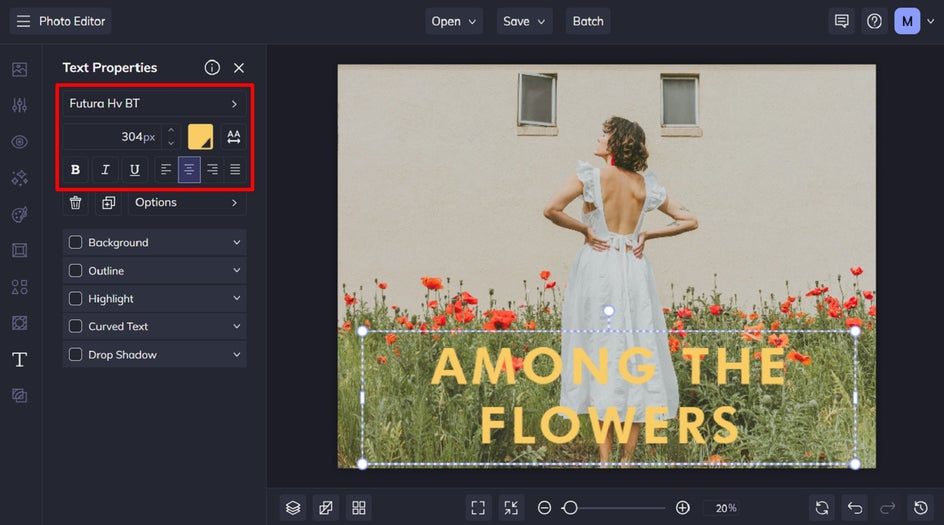Viewport: 944px width, 525px height.
Task: Delete text layer with trash icon
Action: coord(75,203)
